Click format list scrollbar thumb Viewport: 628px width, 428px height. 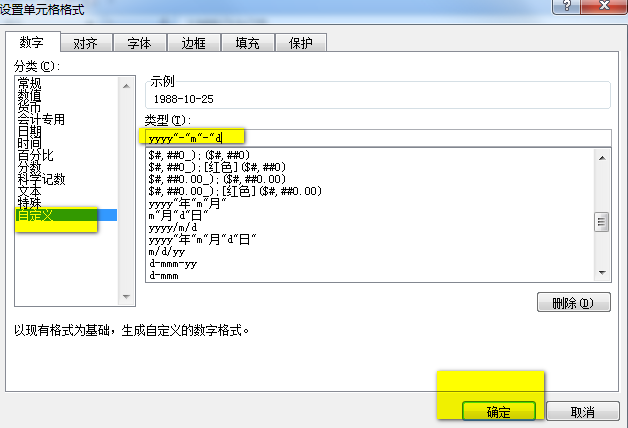(602, 222)
